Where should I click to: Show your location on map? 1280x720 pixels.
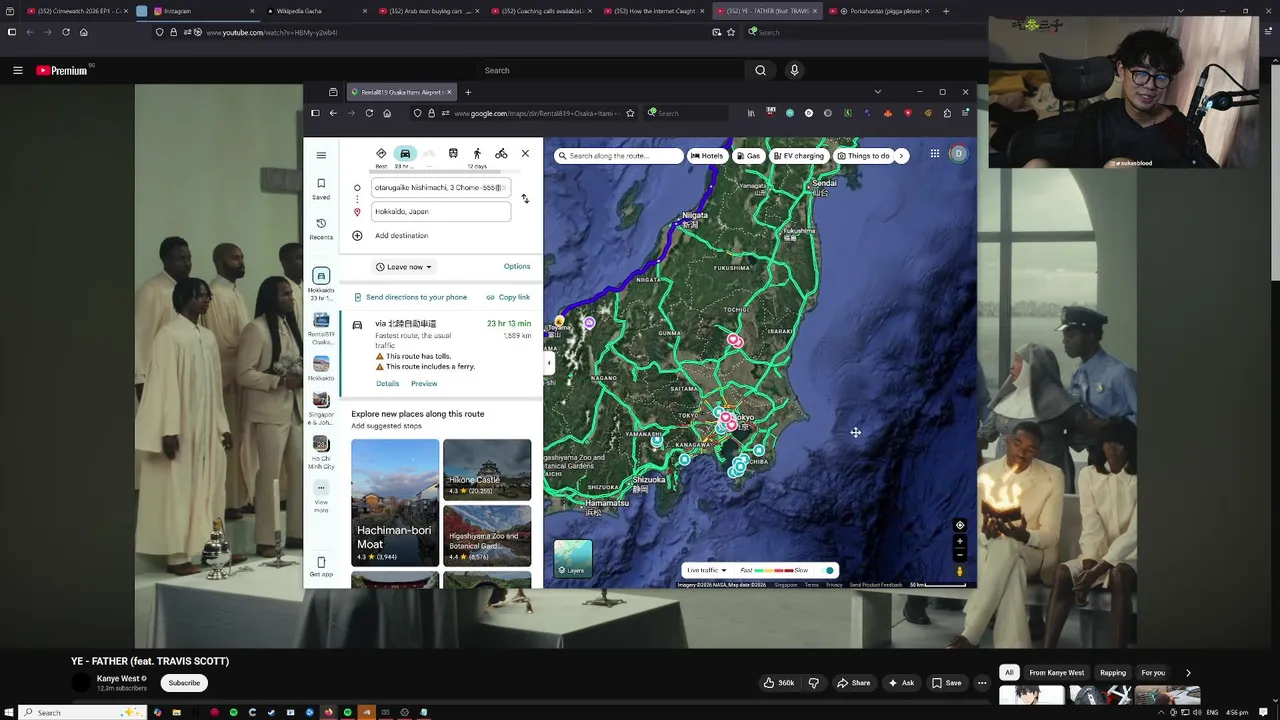[960, 525]
